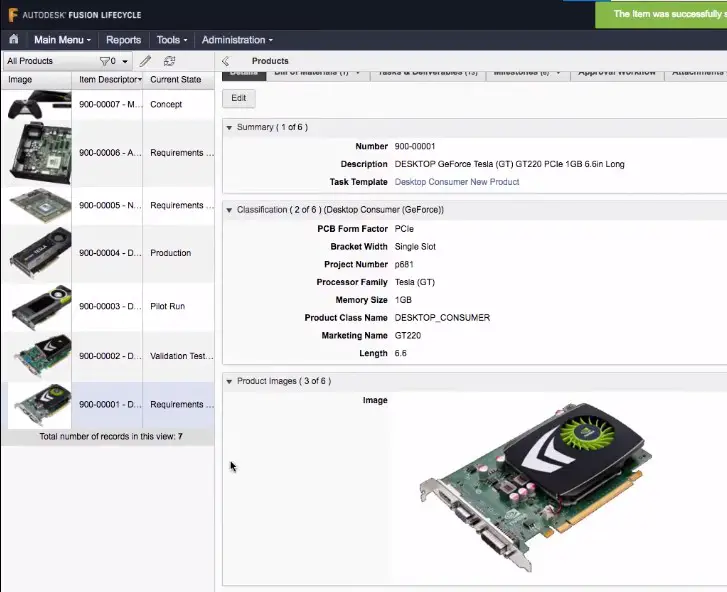
Task: Open item 900-00004 - D... descriptor
Action: (110, 253)
